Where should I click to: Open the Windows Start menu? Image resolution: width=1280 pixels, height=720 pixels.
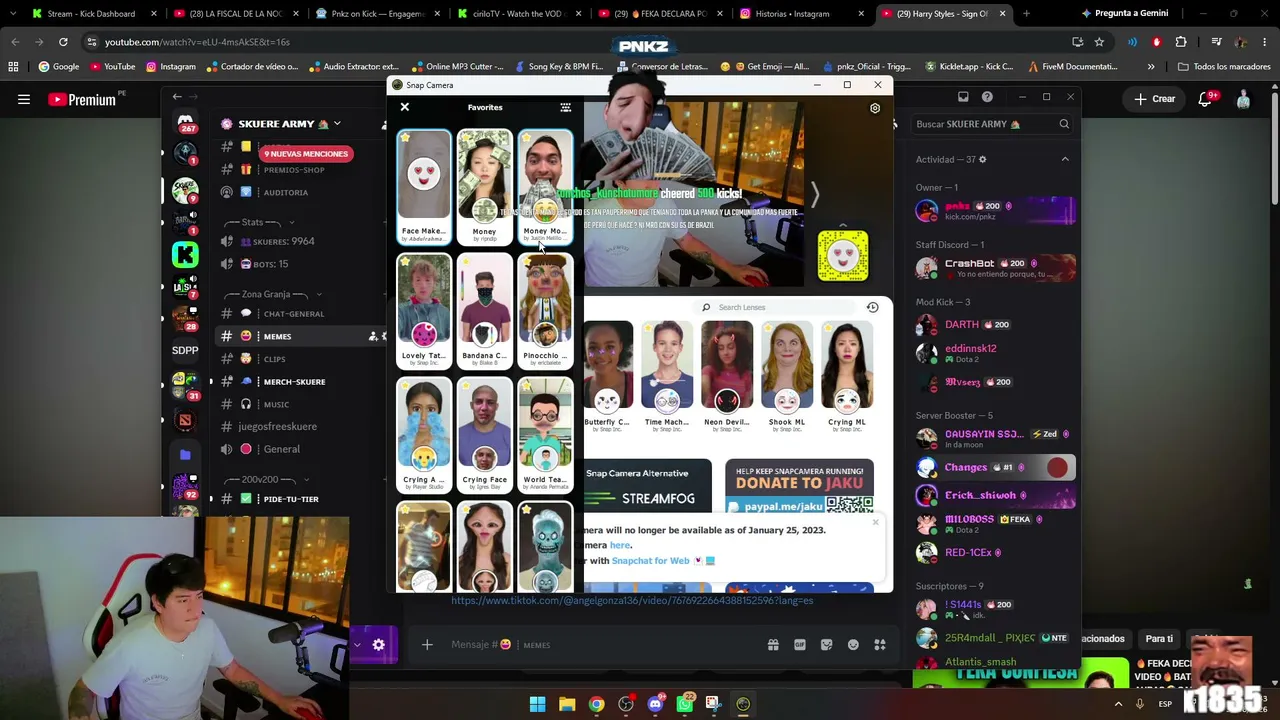pos(537,704)
